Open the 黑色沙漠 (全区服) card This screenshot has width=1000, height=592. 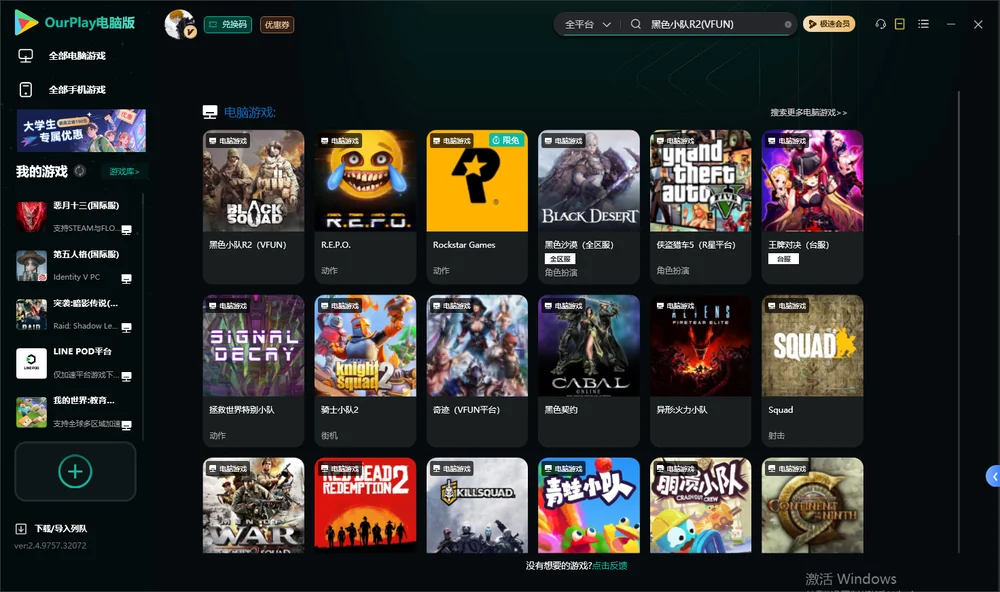tap(589, 207)
